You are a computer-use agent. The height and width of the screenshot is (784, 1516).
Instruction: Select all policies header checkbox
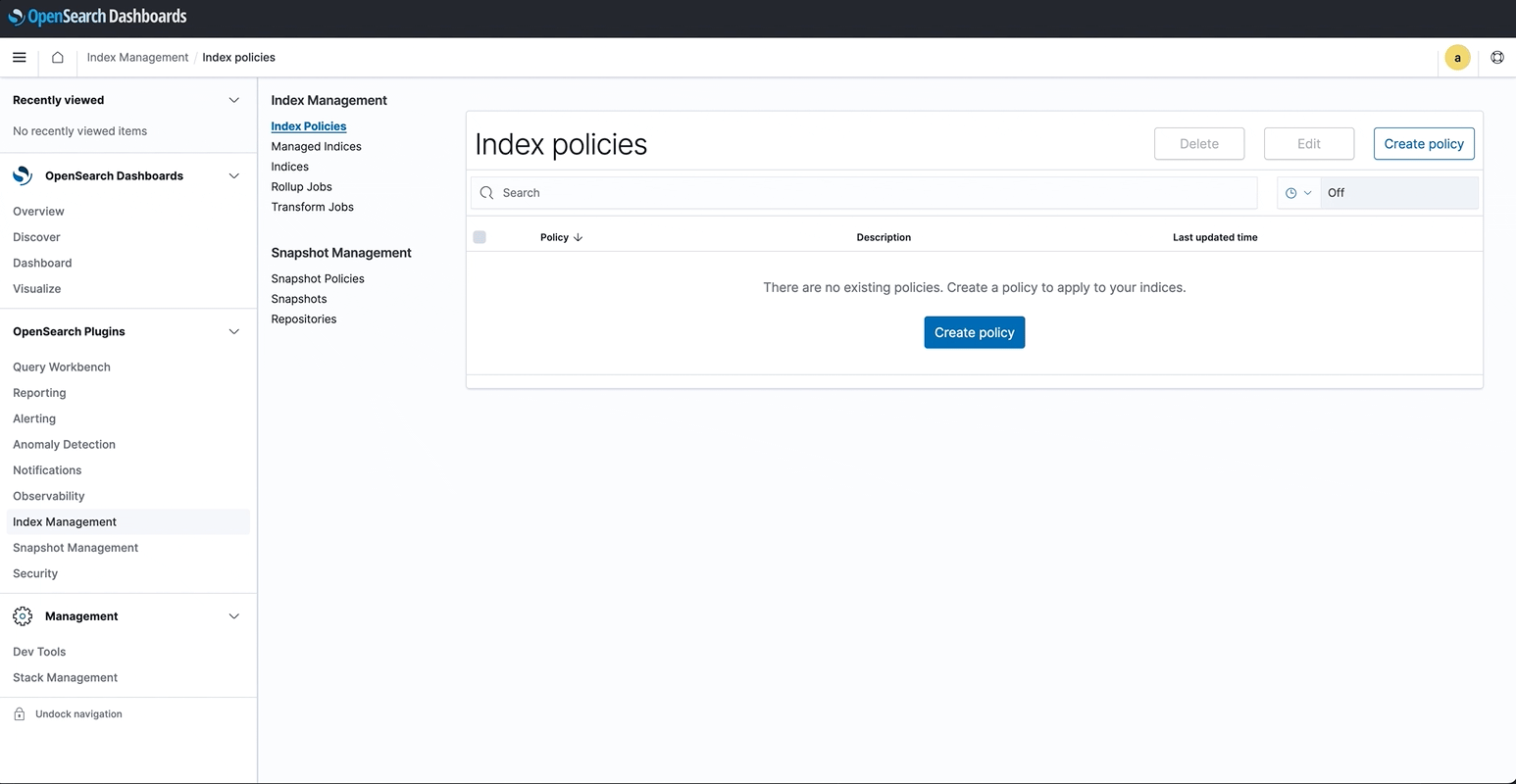tap(480, 237)
